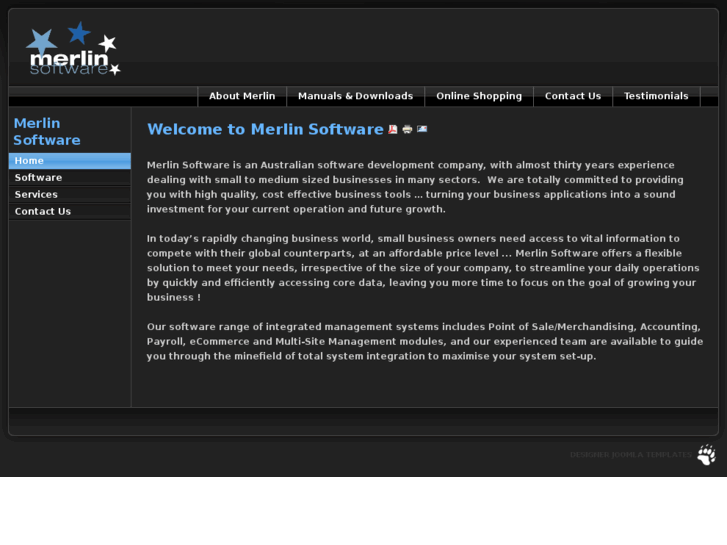727x545 pixels.
Task: Open Services in the sidebar menu
Action: pyautogui.click(x=70, y=194)
